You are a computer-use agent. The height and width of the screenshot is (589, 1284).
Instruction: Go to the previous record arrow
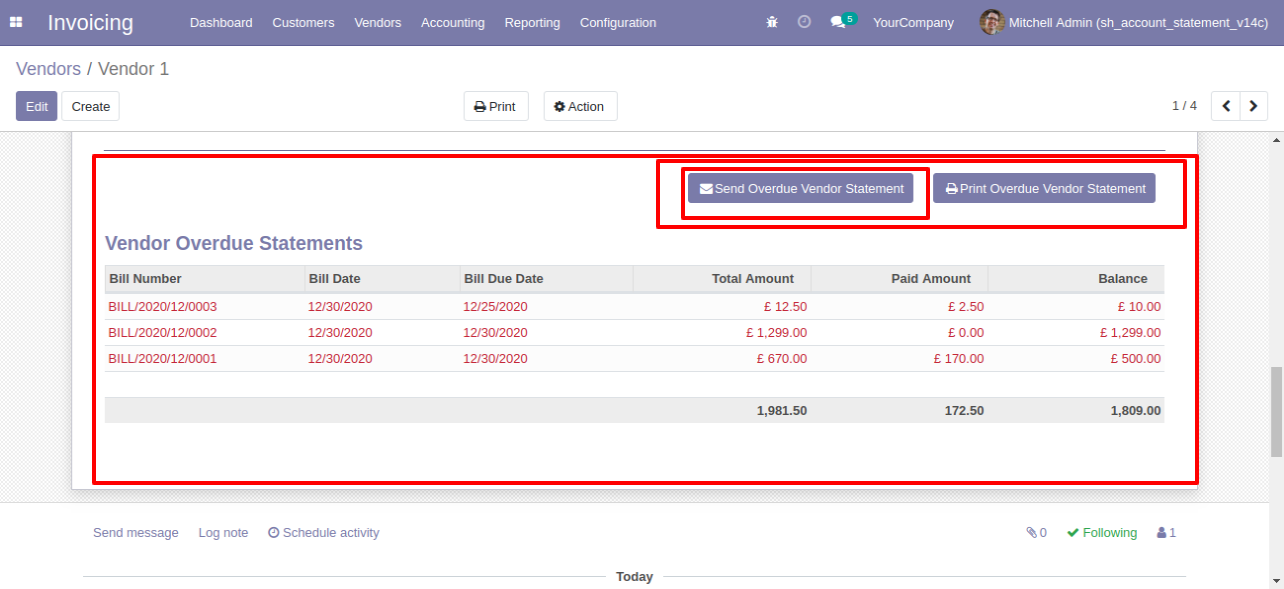pyautogui.click(x=1226, y=106)
